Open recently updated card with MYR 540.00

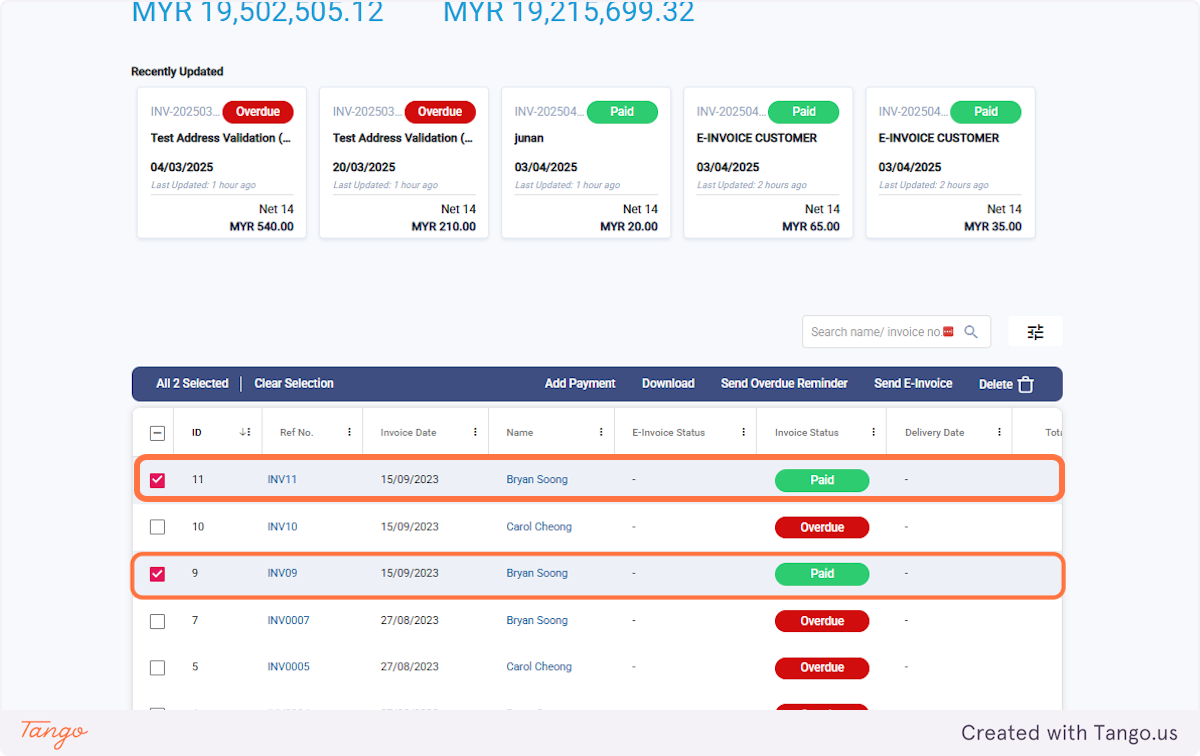pos(222,163)
